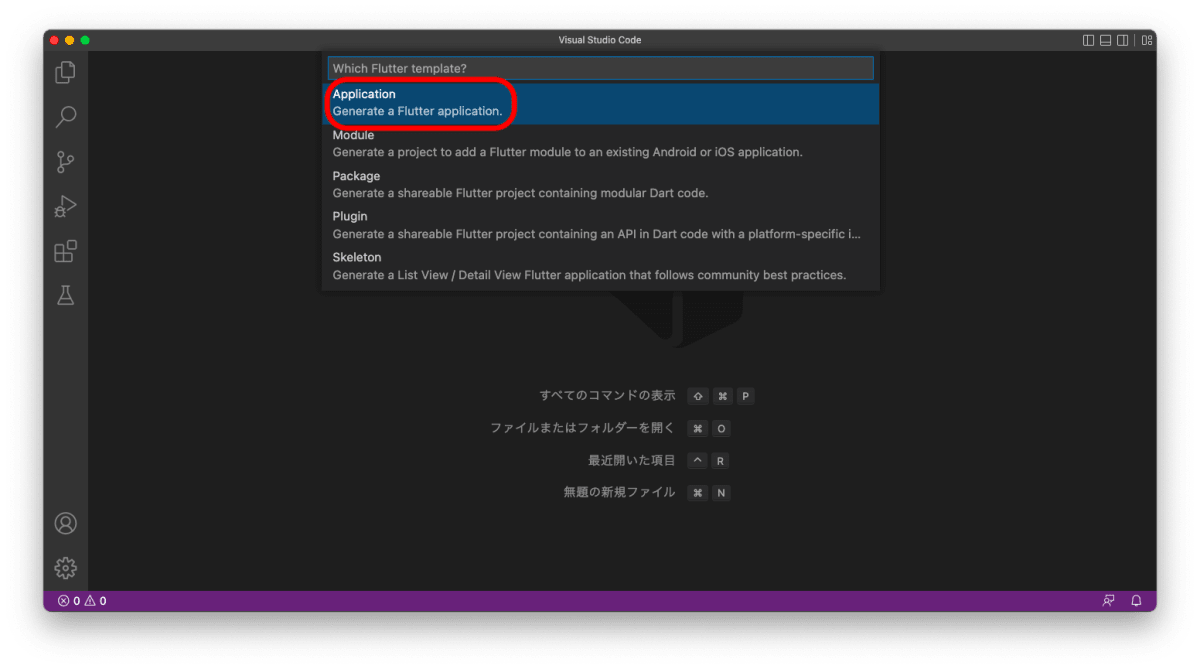The height and width of the screenshot is (669, 1200).
Task: Open the Accounts profile icon
Action: 65,523
